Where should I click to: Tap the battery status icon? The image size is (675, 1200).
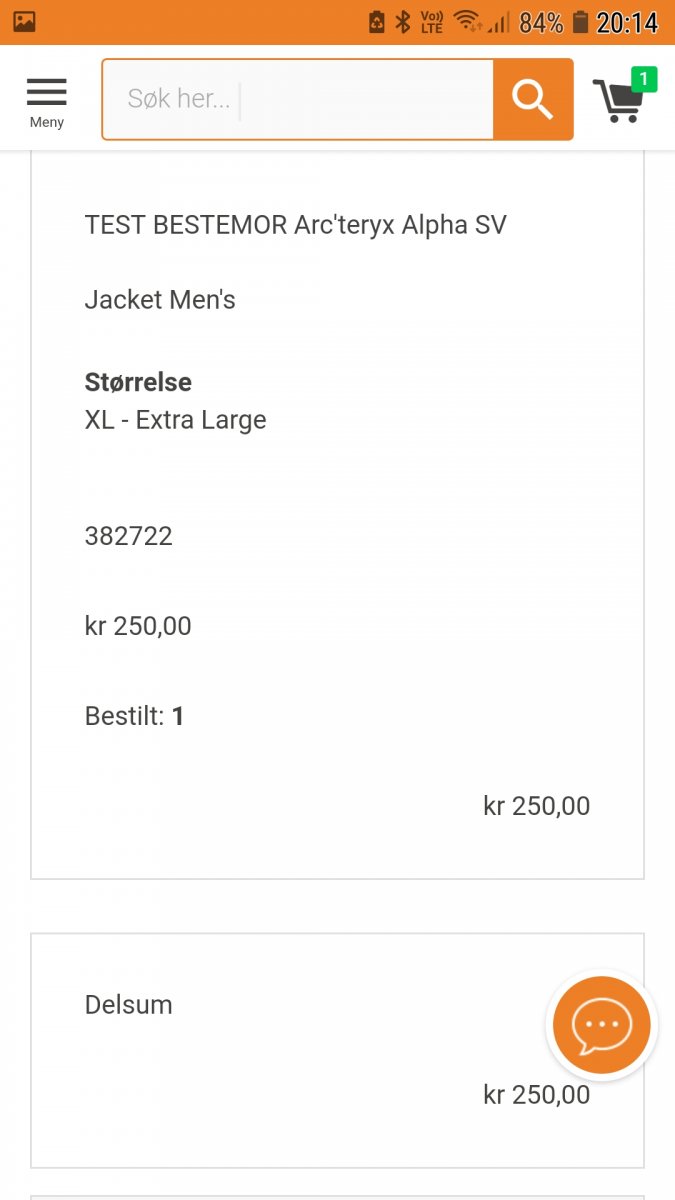(580, 22)
